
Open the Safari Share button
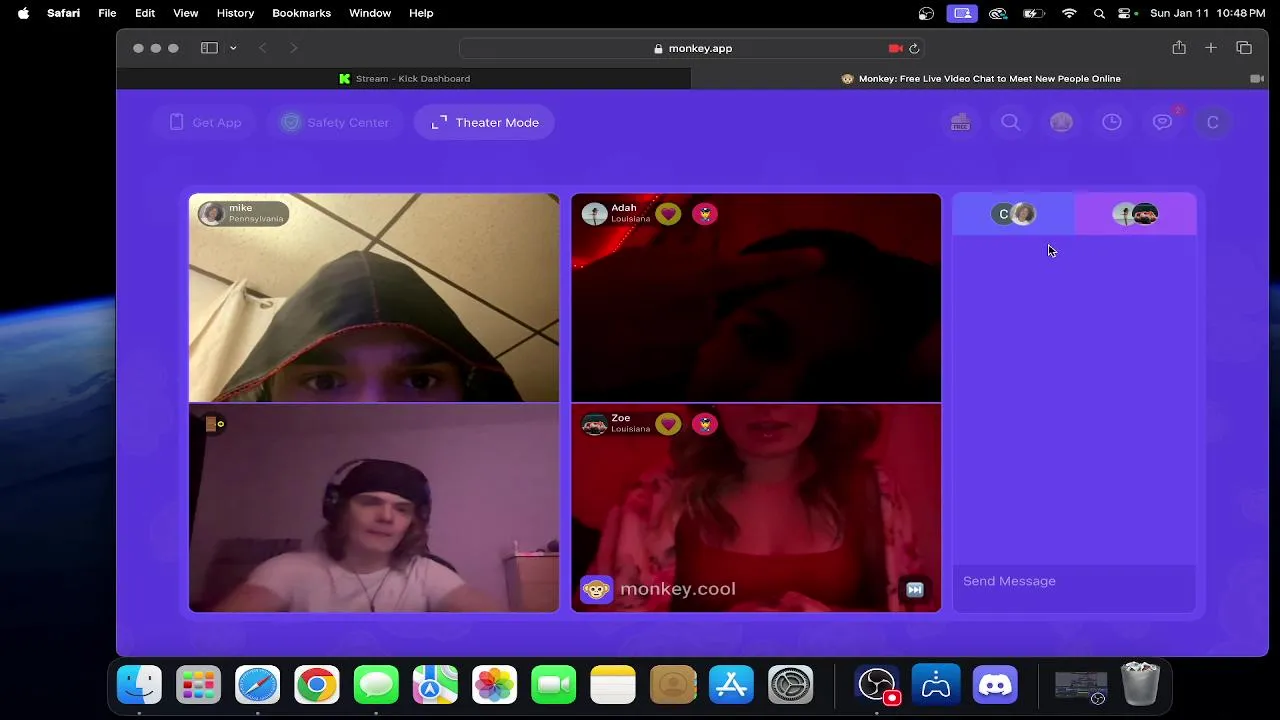coord(1179,48)
